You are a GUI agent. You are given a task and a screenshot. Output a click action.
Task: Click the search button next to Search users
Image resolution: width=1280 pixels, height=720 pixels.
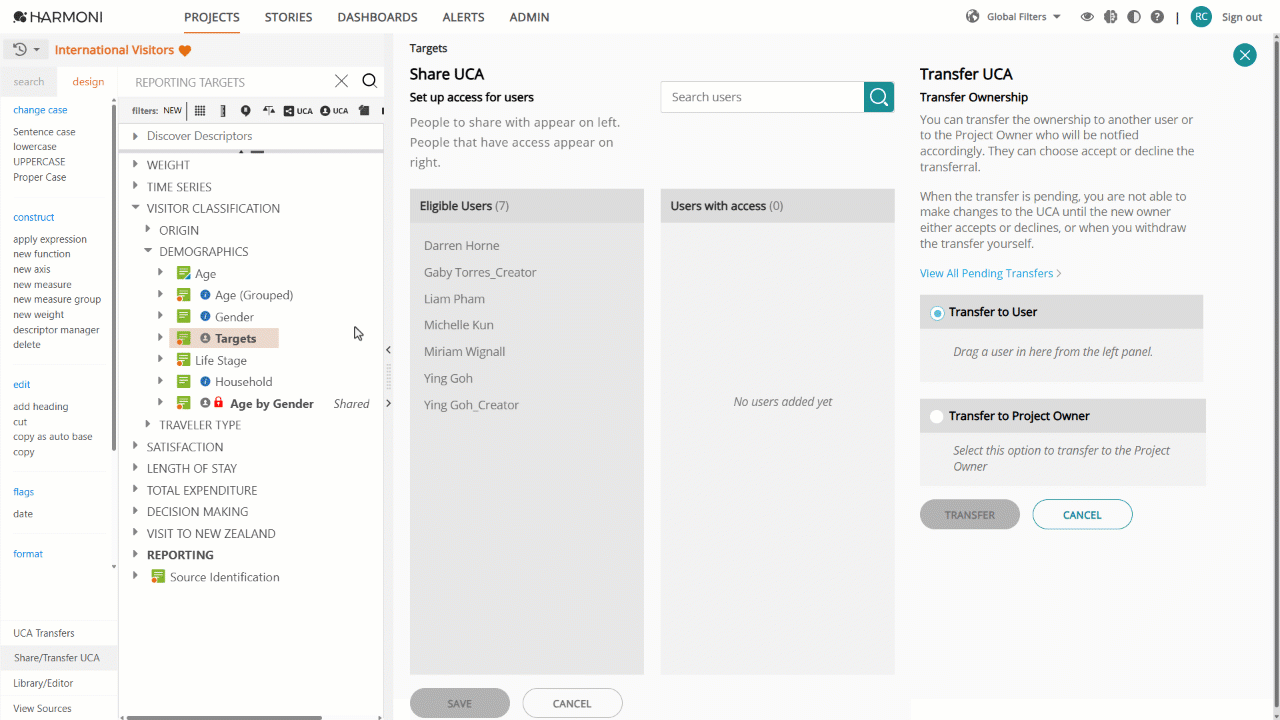pos(879,97)
